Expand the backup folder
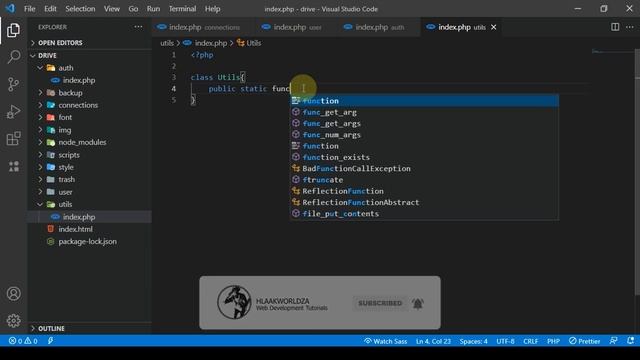This screenshot has width=640, height=360. pyautogui.click(x=70, y=93)
